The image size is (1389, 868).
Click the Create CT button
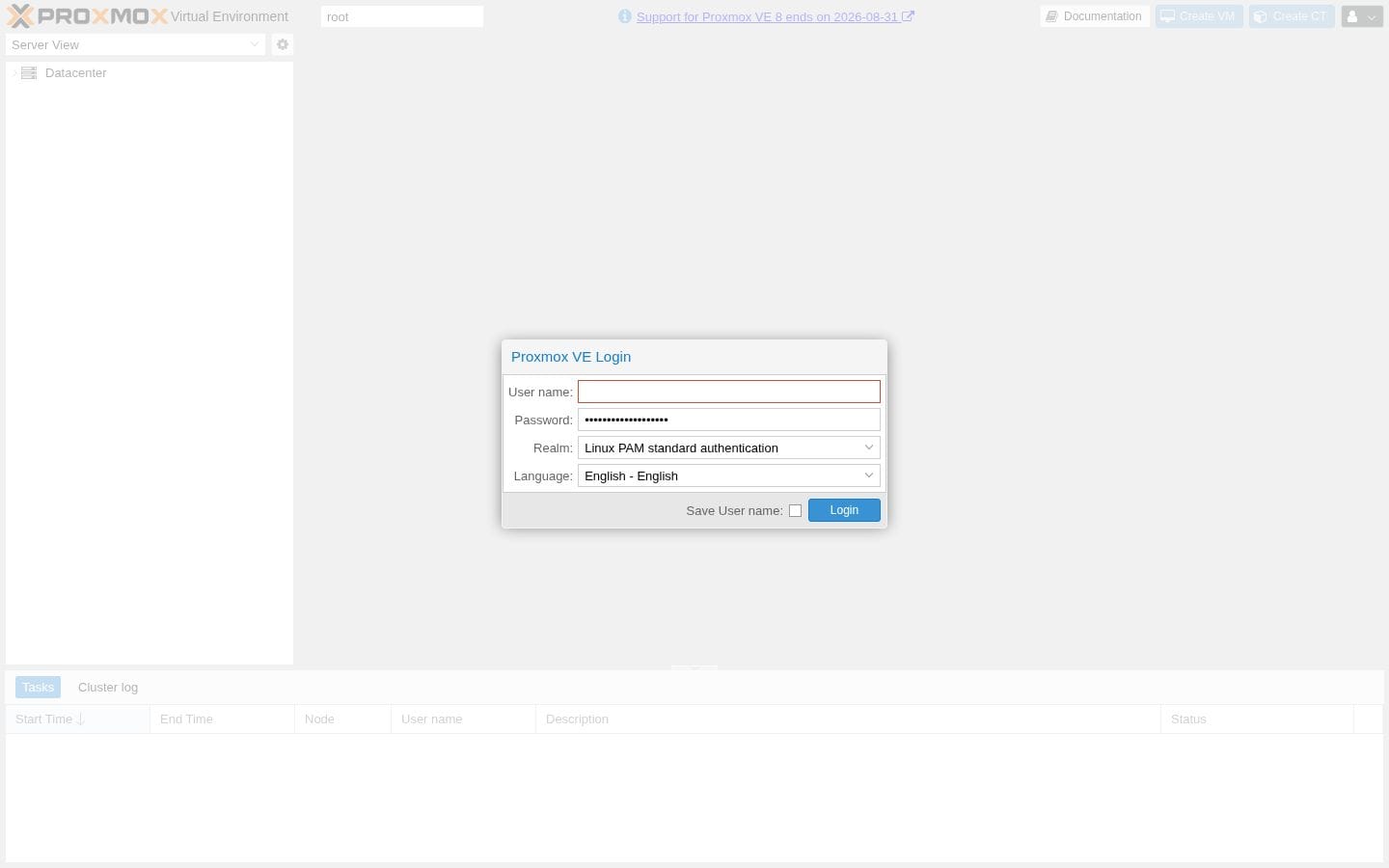[x=1292, y=16]
